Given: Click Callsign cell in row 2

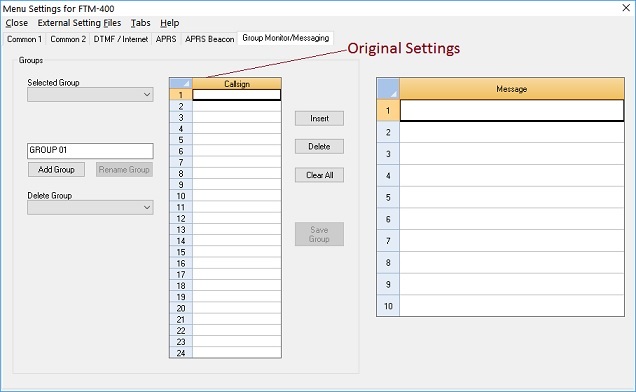Looking at the screenshot, I should tap(237, 106).
